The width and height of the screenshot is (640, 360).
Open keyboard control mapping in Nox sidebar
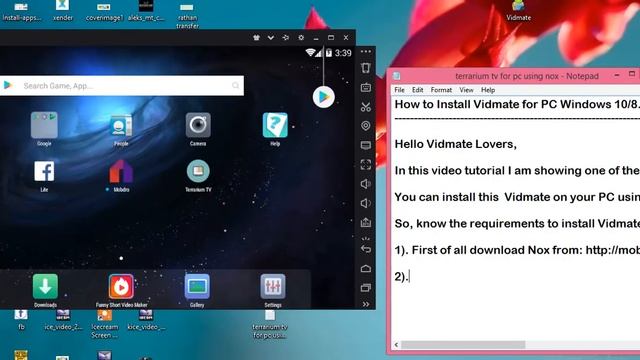pos(366,87)
